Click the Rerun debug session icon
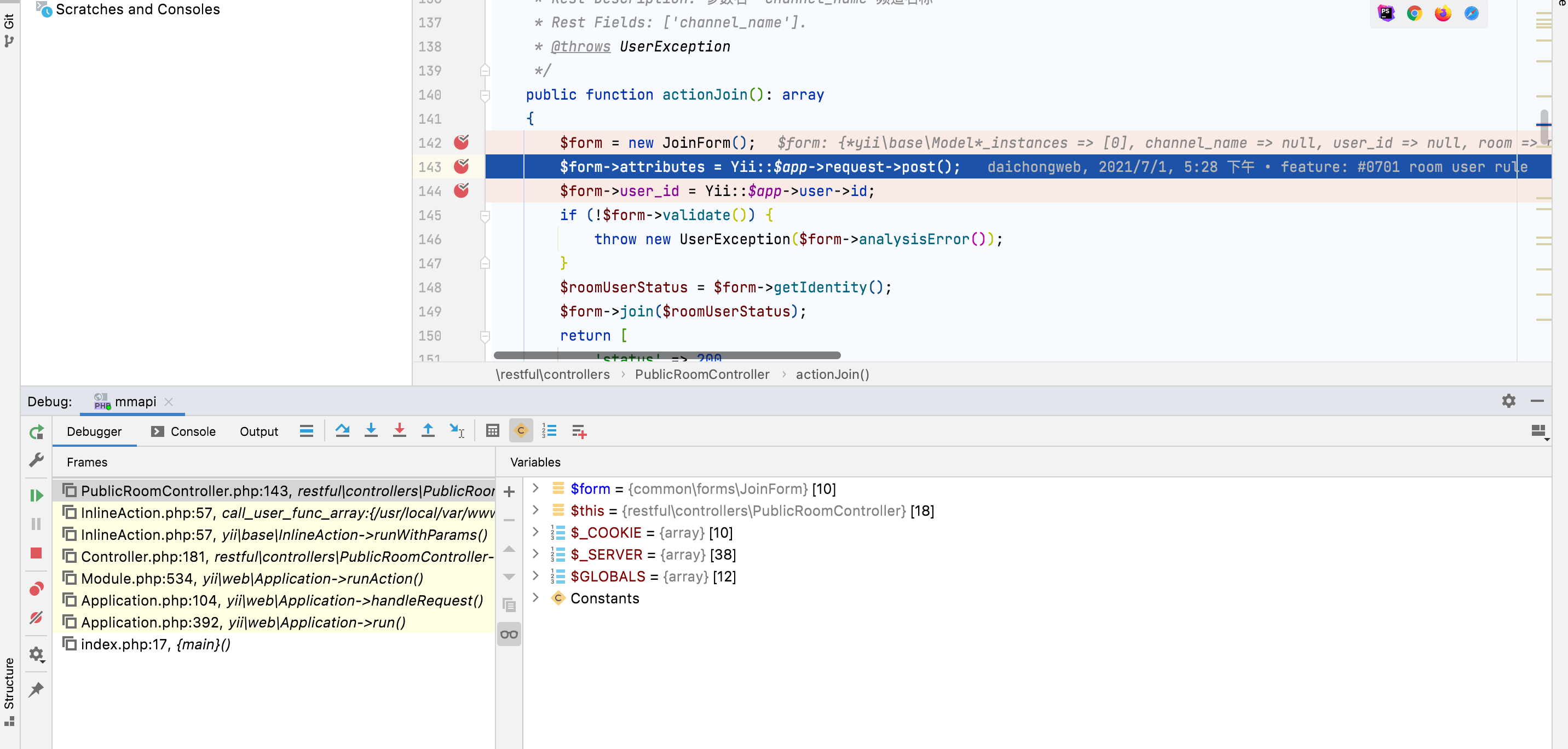The width and height of the screenshot is (1568, 749). (x=37, y=432)
